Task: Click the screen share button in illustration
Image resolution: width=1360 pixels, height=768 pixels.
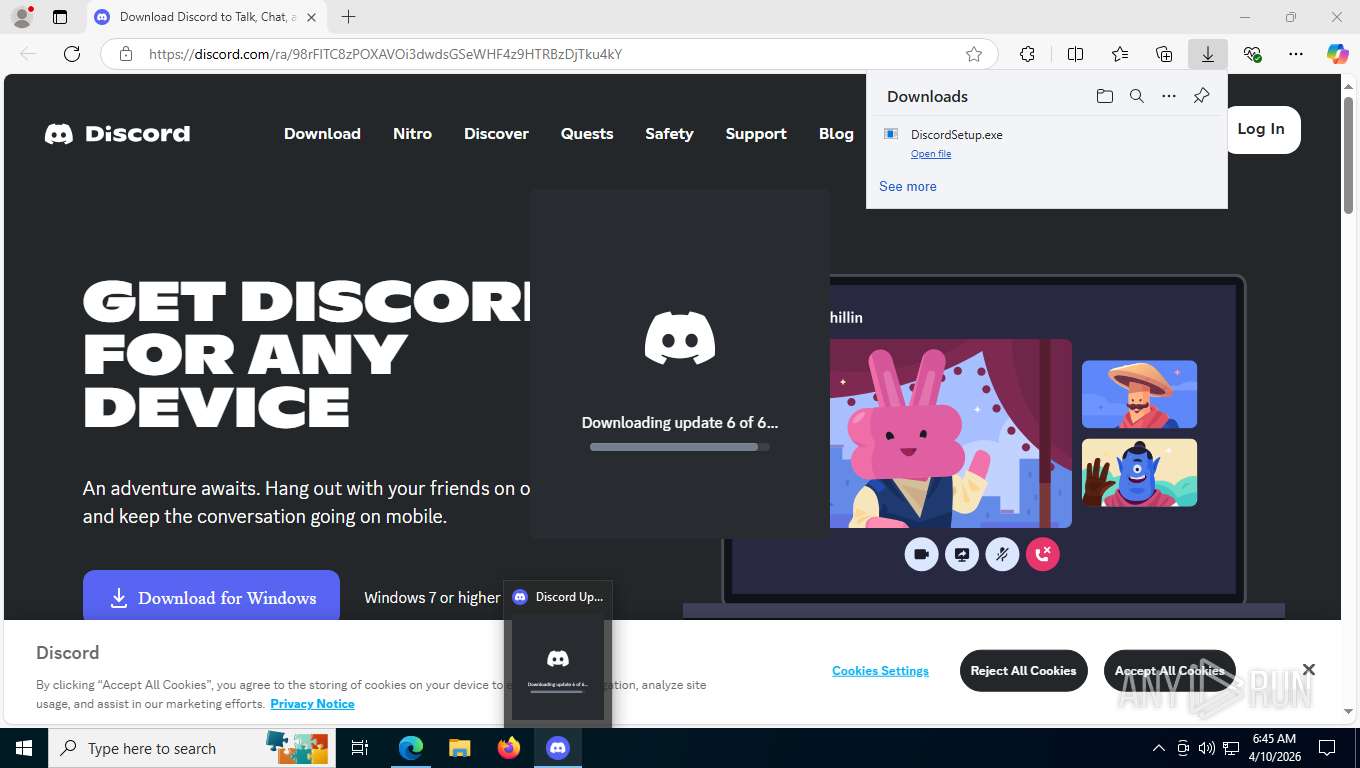Action: pyautogui.click(x=962, y=554)
